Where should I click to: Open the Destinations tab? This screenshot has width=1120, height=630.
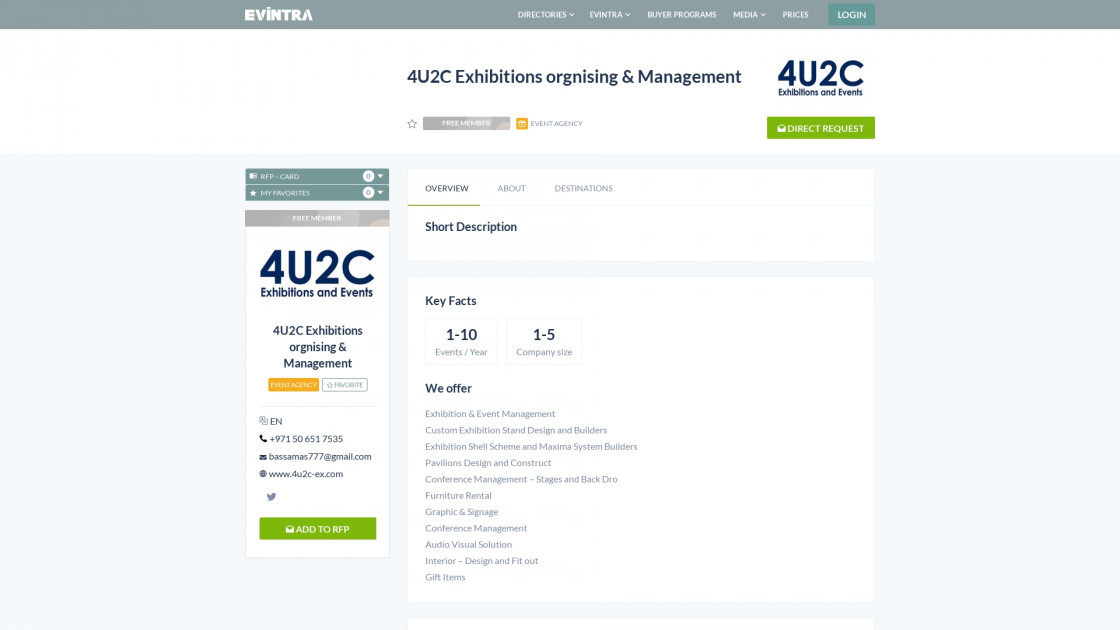pos(583,188)
